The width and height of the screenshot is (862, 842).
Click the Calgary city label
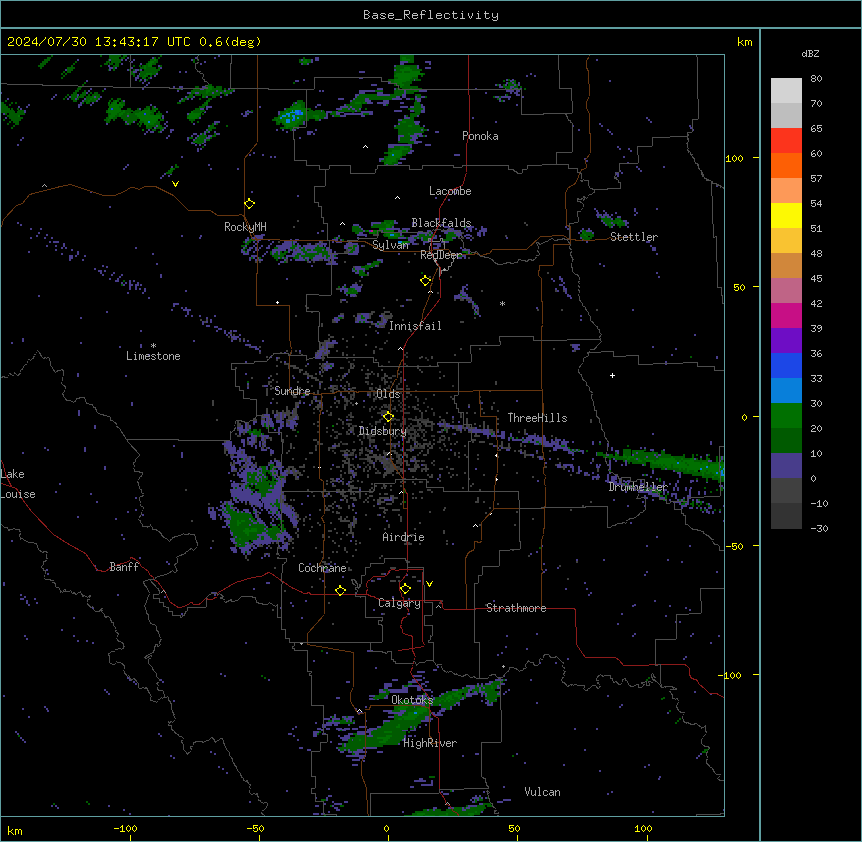(x=399, y=603)
